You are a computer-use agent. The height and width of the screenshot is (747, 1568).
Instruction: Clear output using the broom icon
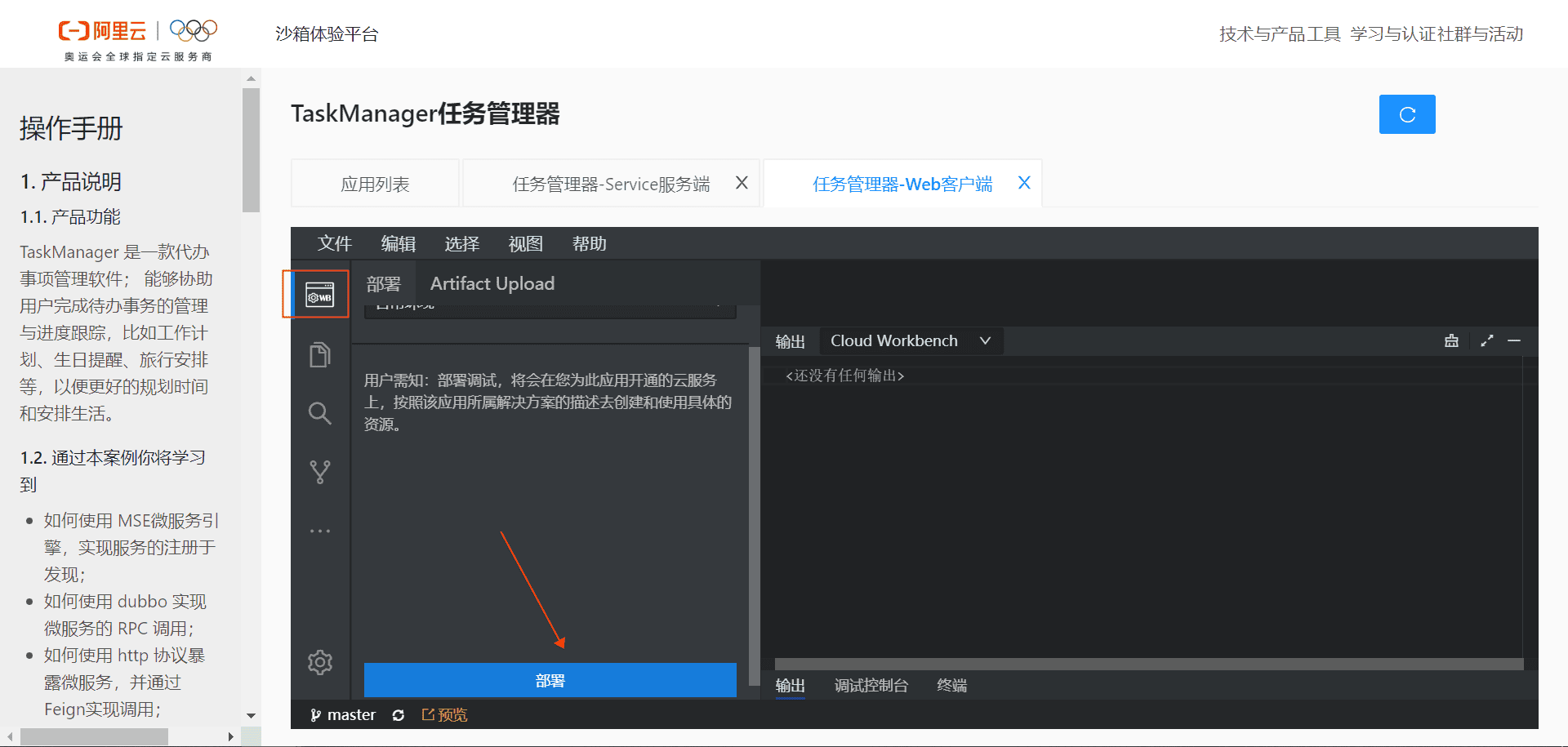[1451, 340]
